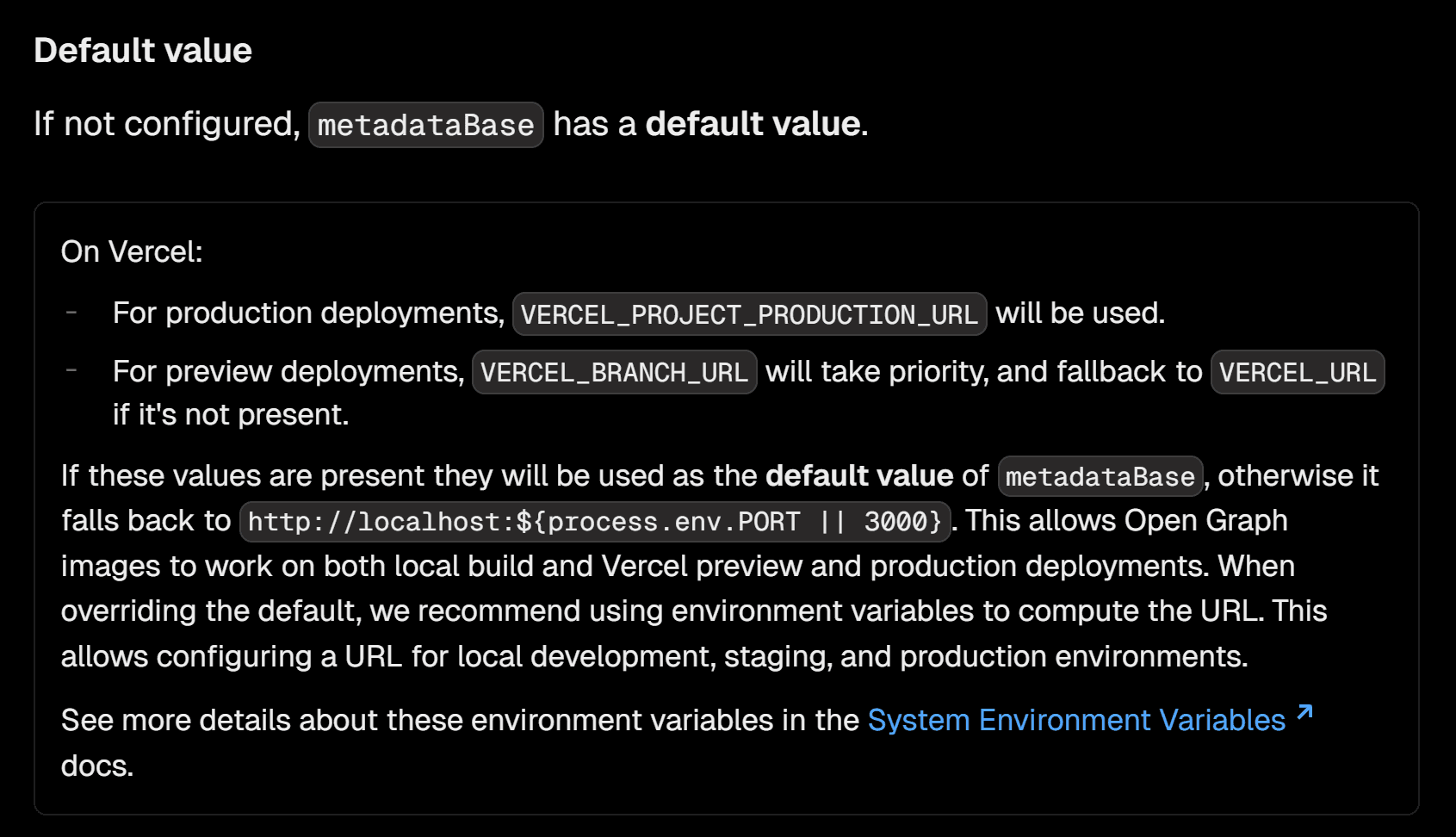1456x837 pixels.
Task: Click the Open Graph mention in the paragraph
Action: [1205, 520]
